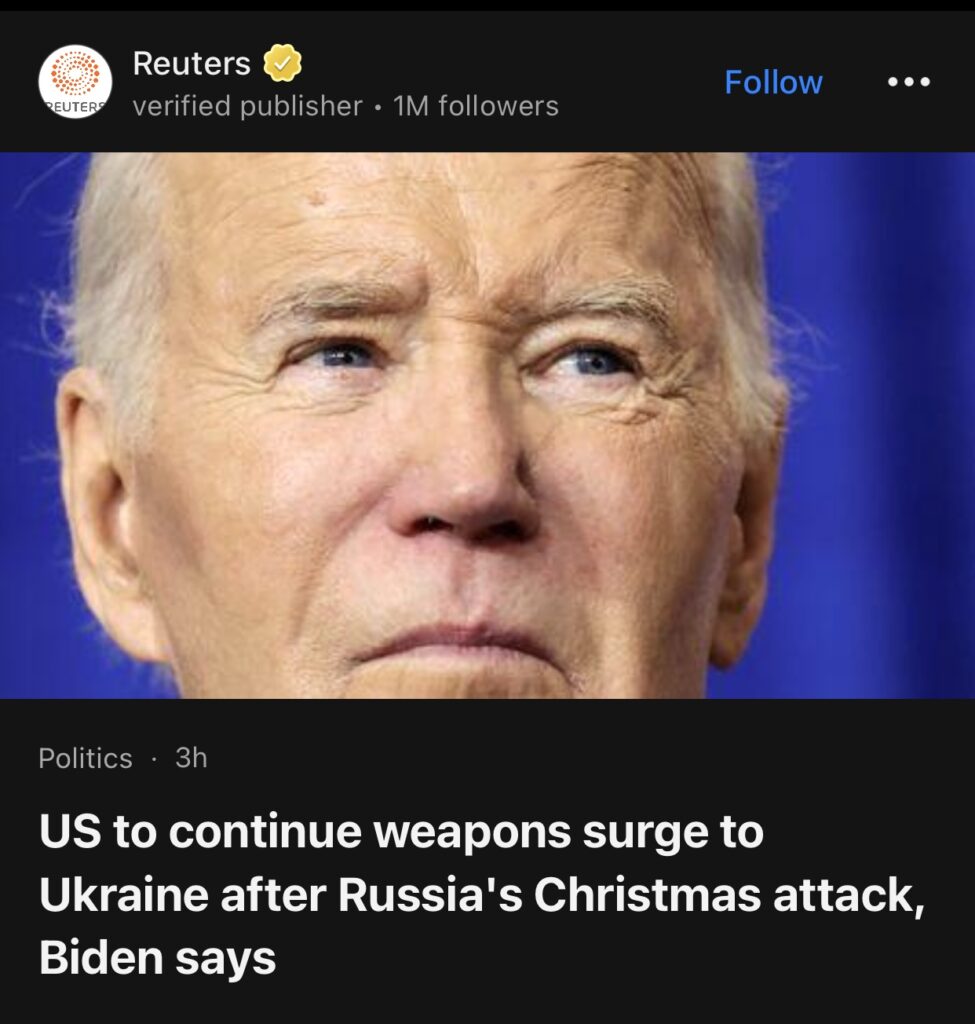975x1024 pixels.
Task: Follow the Reuters publisher
Action: 773,82
